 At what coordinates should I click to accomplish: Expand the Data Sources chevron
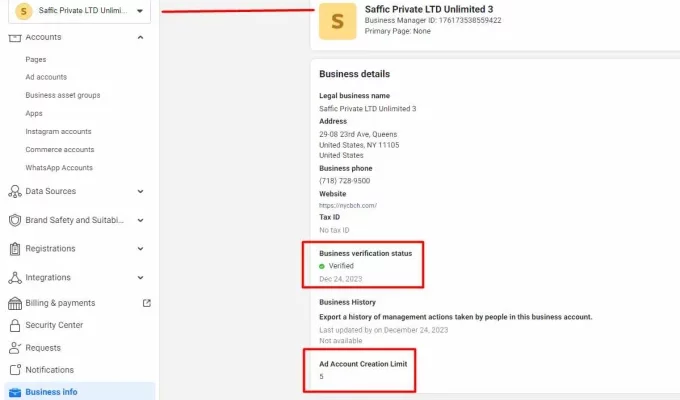coord(141,191)
